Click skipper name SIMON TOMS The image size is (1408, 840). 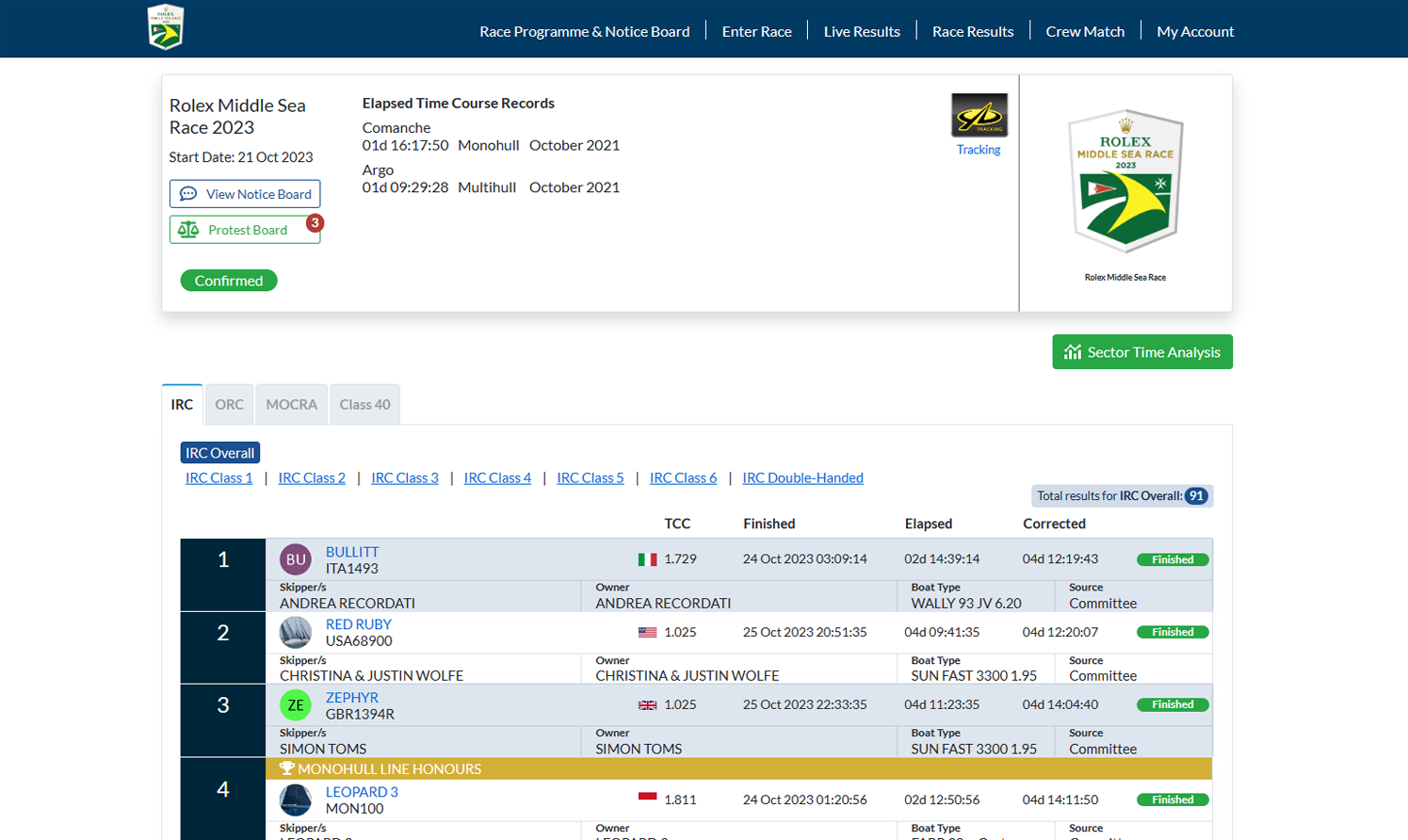point(323,750)
